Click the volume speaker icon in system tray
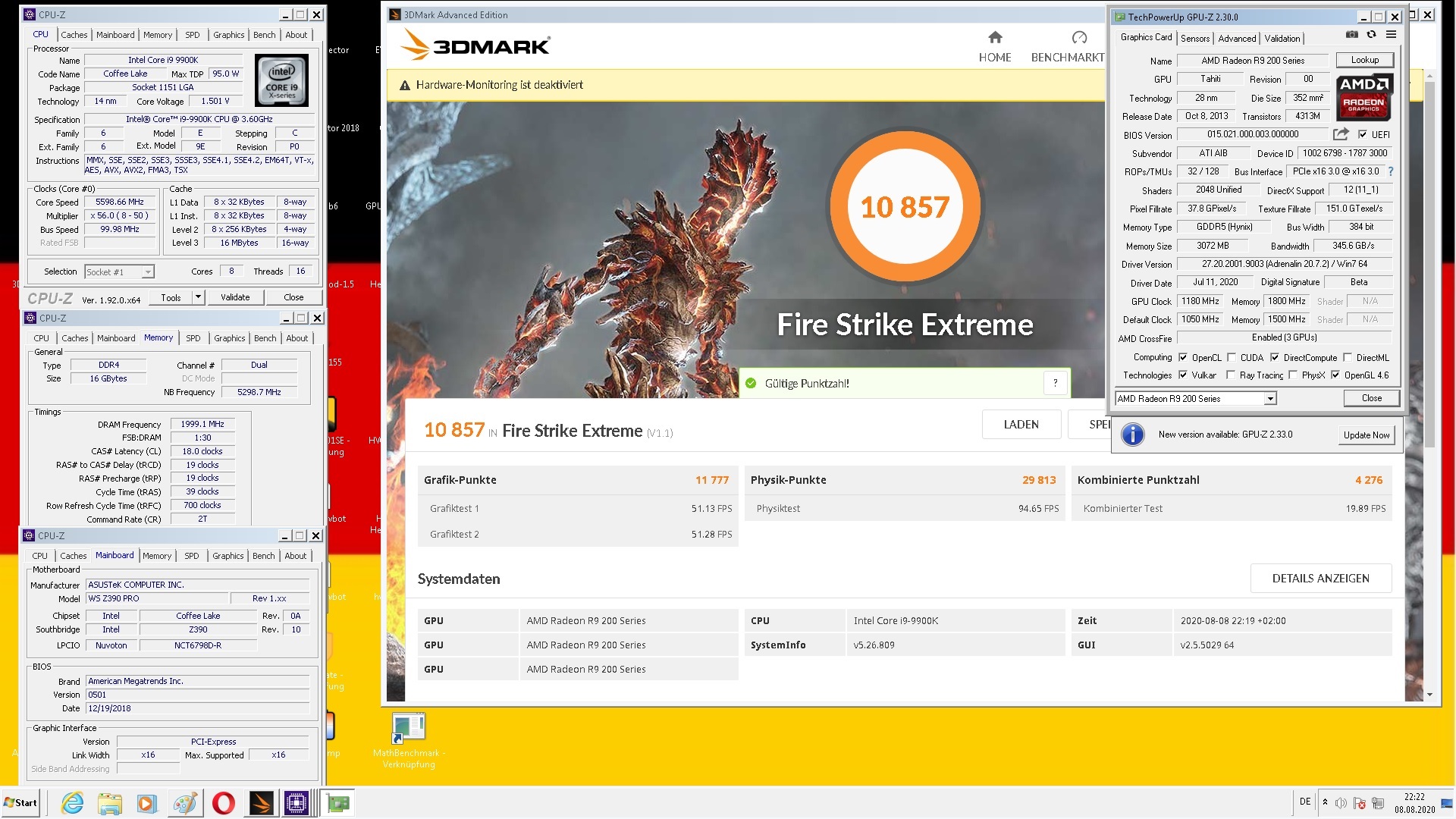Image resolution: width=1456 pixels, height=819 pixels. (x=1341, y=803)
